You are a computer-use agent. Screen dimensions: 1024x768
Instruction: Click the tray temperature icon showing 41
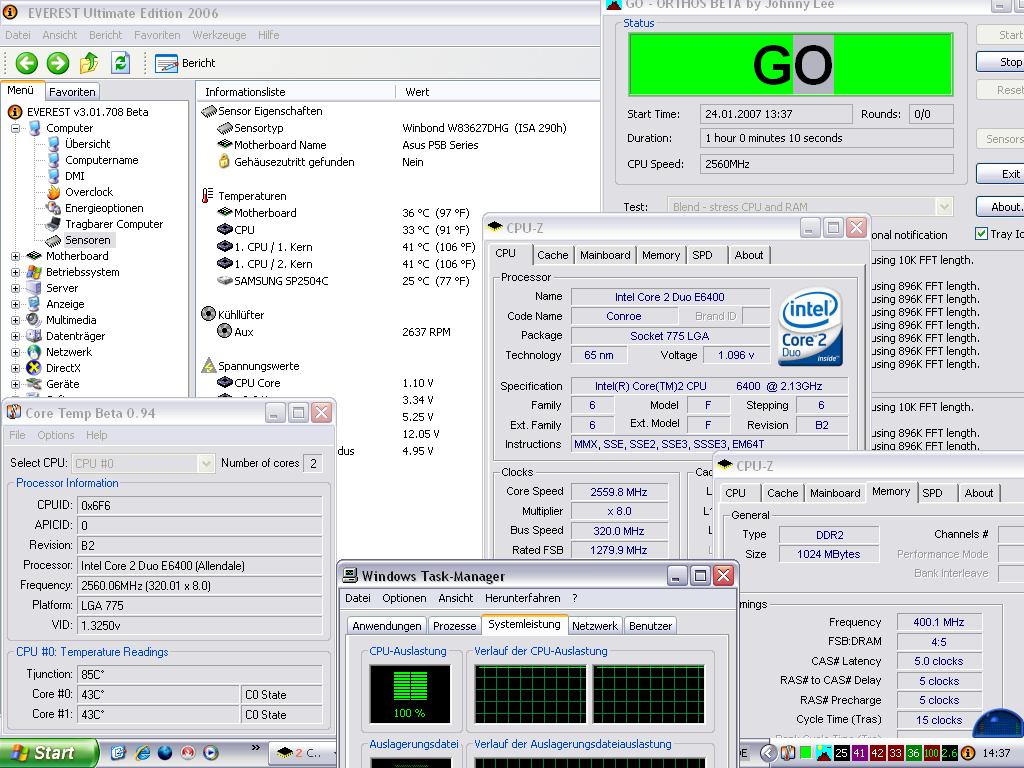coord(859,753)
